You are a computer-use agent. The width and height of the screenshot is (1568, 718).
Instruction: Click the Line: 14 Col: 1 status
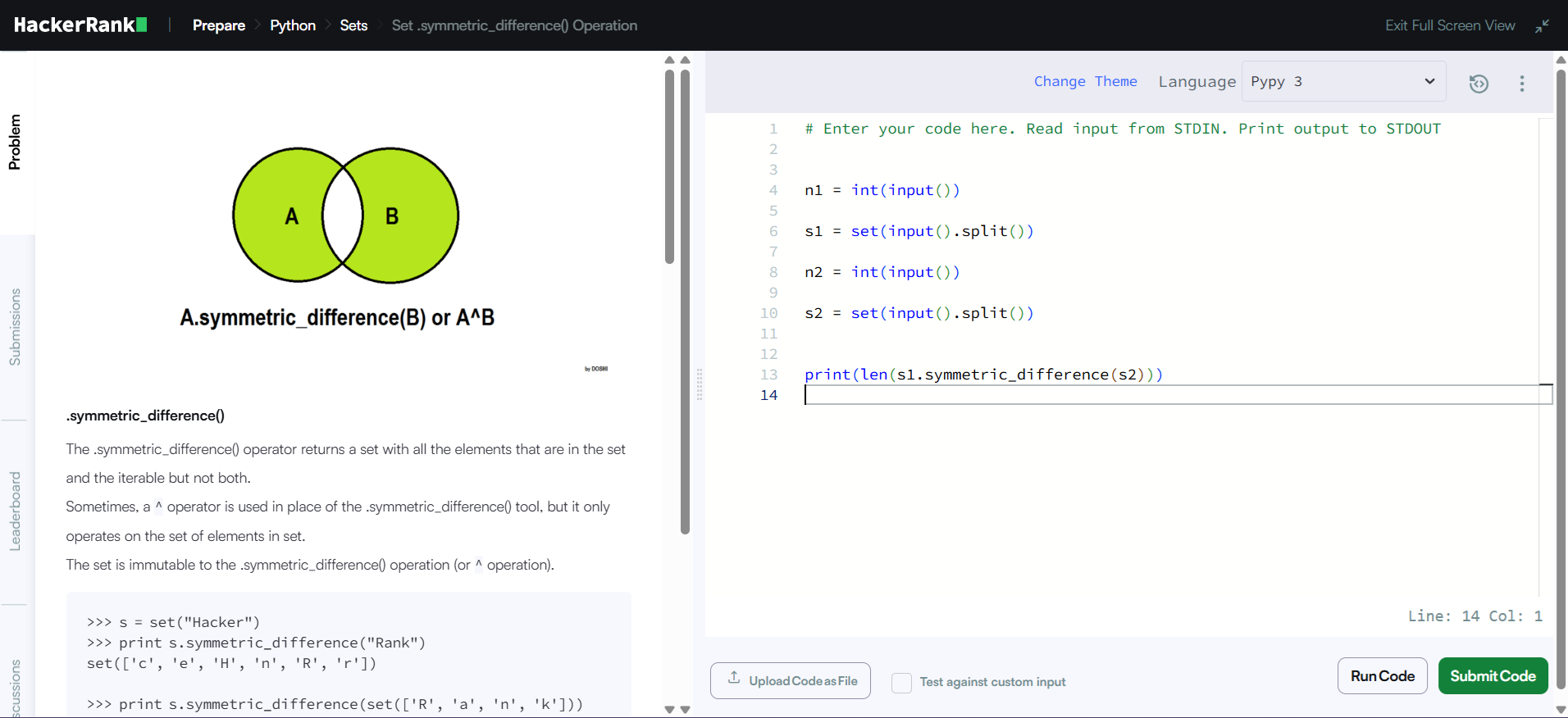[x=1475, y=616]
